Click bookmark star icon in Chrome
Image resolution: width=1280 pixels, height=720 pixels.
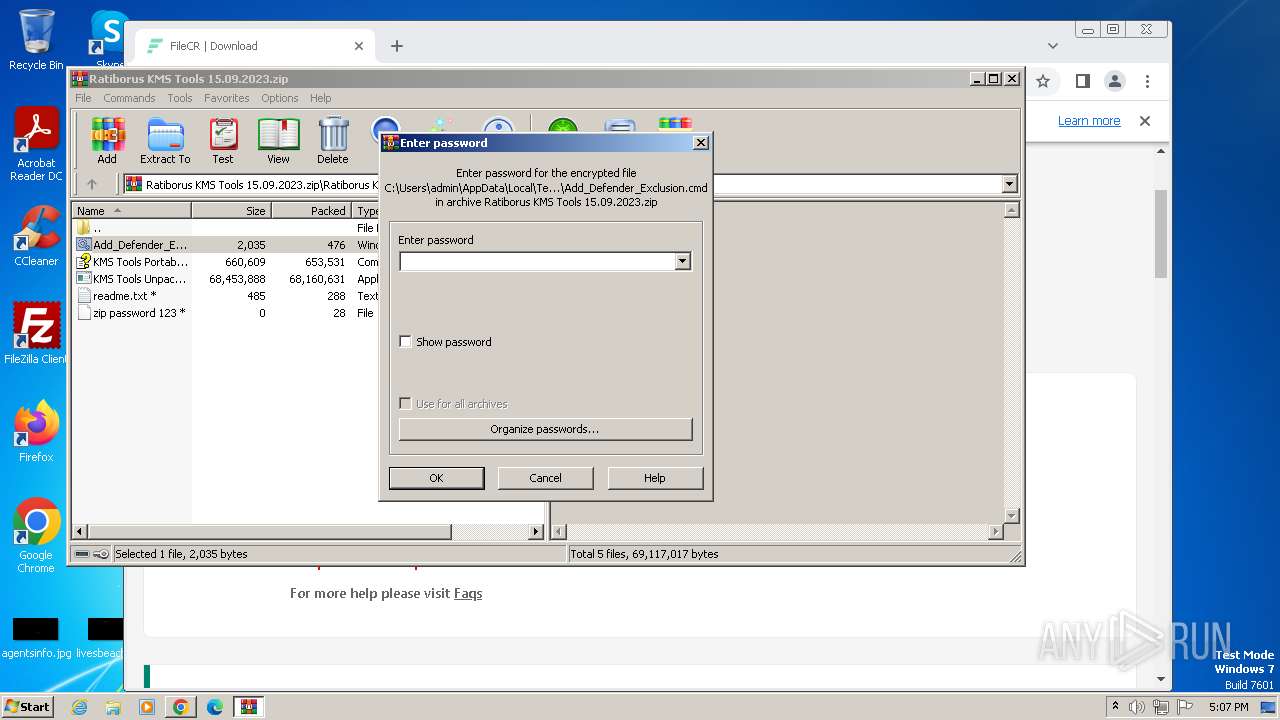[x=1043, y=81]
